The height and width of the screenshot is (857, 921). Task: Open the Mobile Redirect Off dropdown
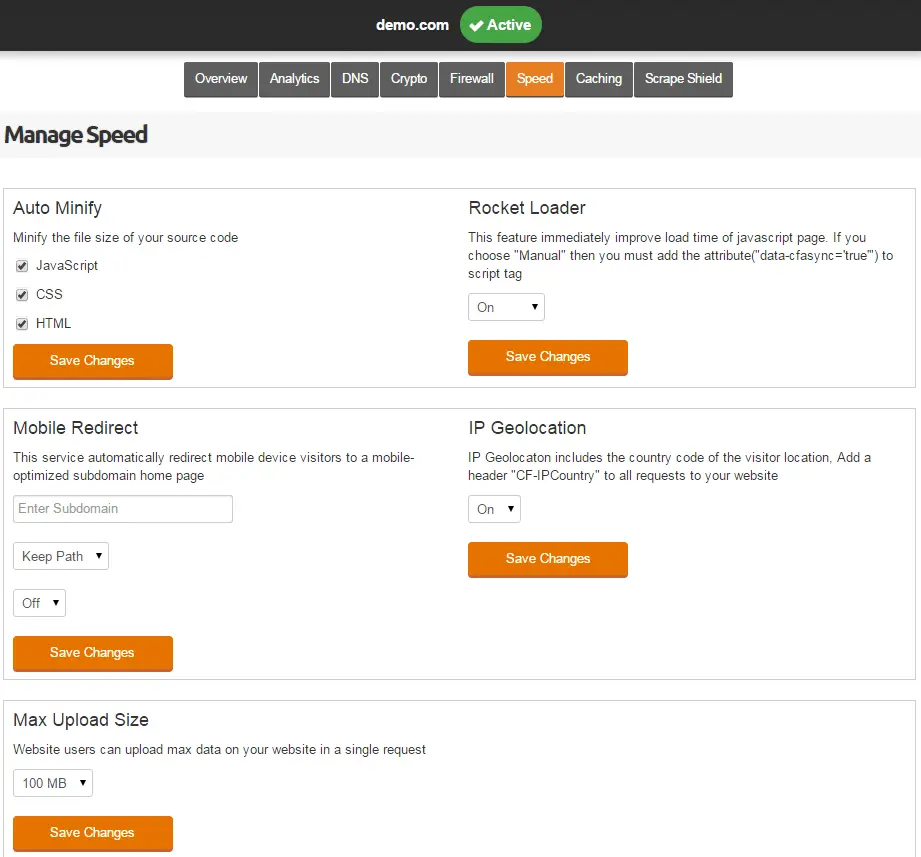click(39, 603)
